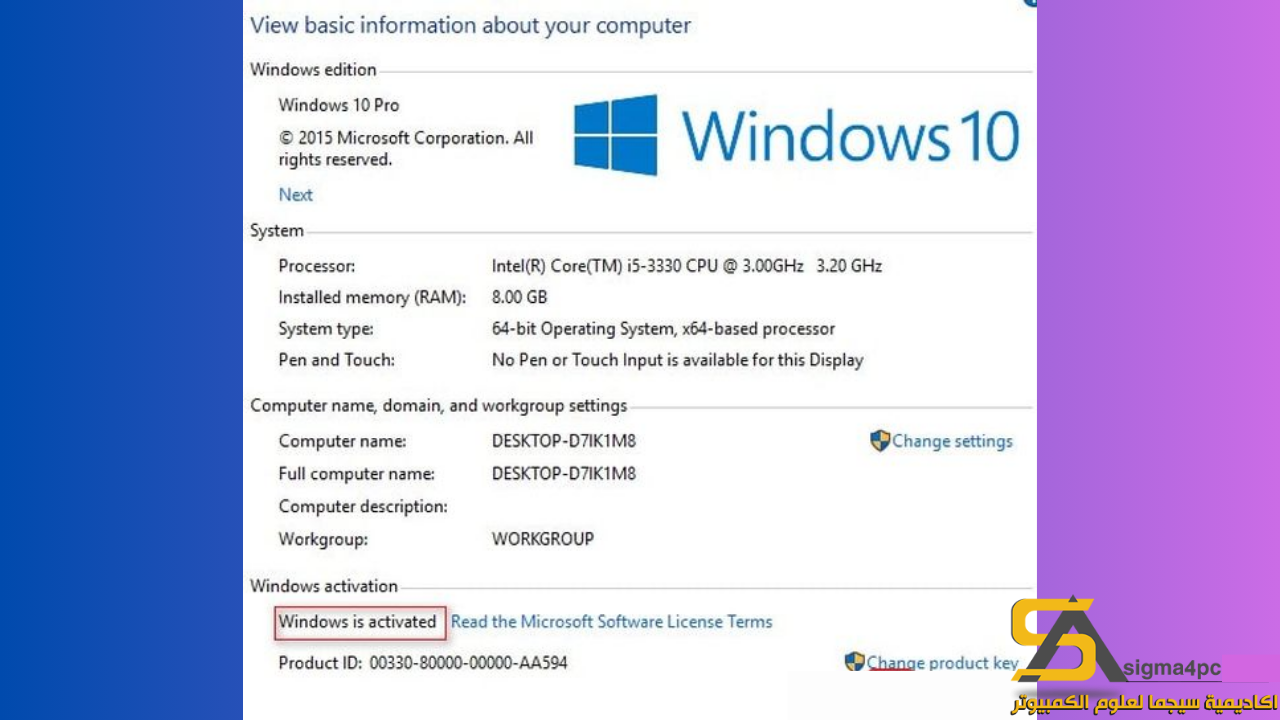Select DESKTOP-D7IK1M8 in the Full computer name row
Image resolution: width=1280 pixels, height=720 pixels.
564,473
